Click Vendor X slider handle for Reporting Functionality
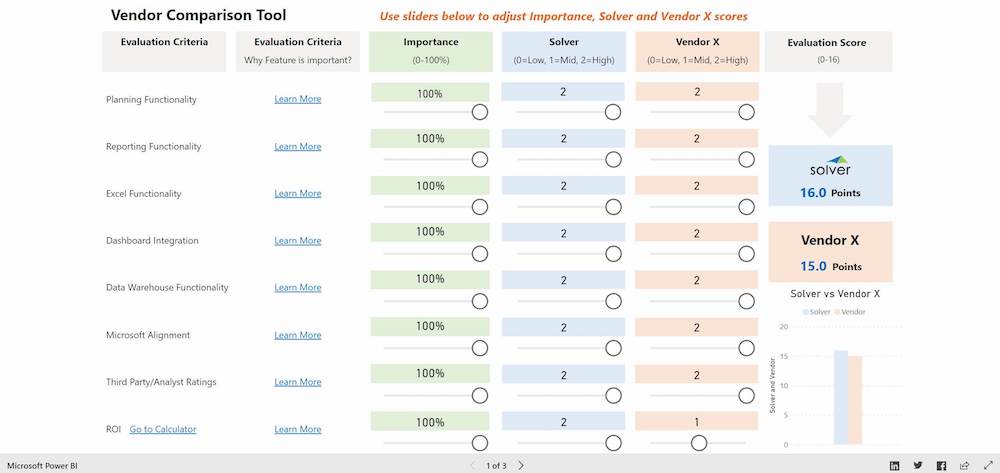The width and height of the screenshot is (1000, 473). pyautogui.click(x=746, y=159)
